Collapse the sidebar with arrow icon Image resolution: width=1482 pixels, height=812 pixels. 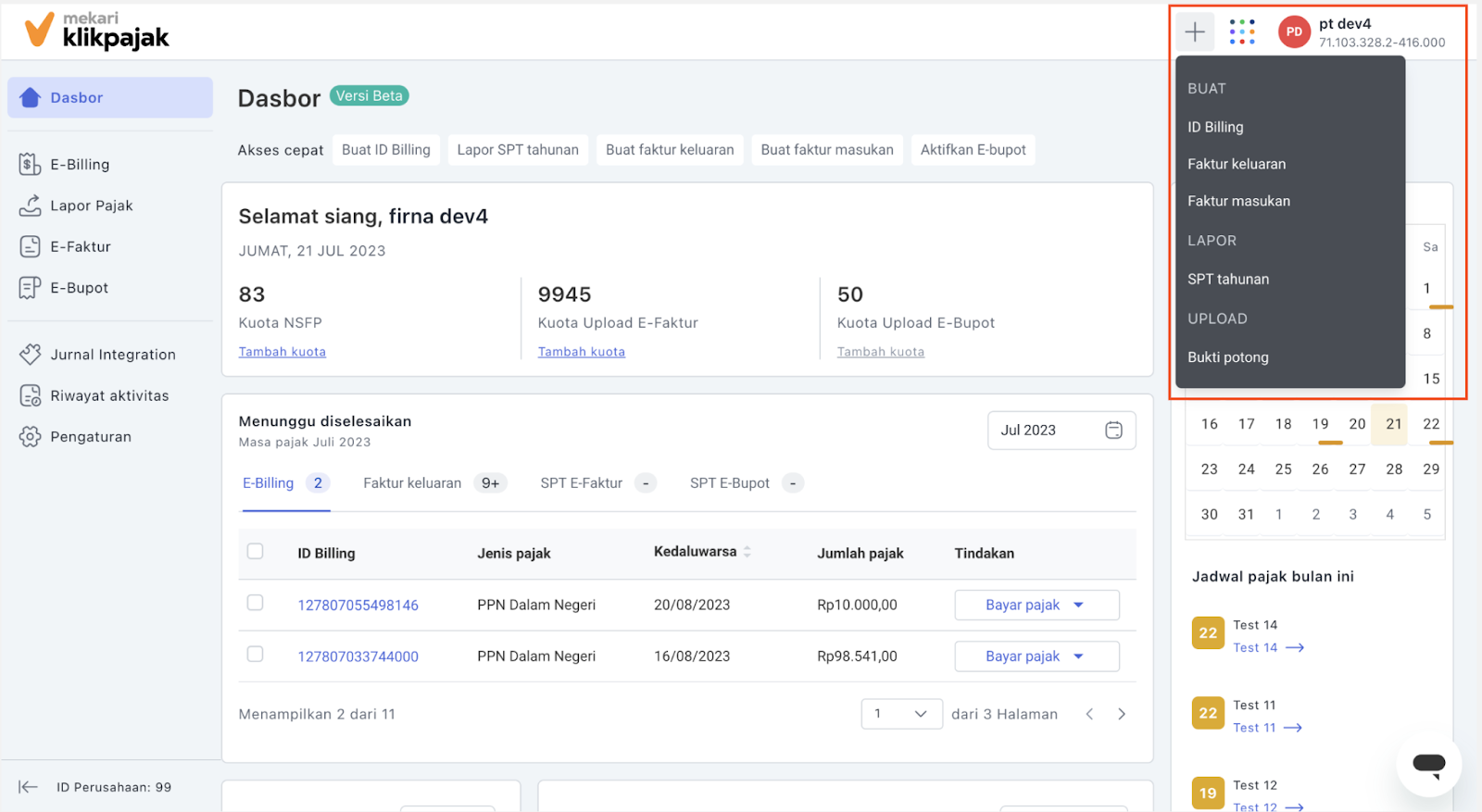(28, 787)
